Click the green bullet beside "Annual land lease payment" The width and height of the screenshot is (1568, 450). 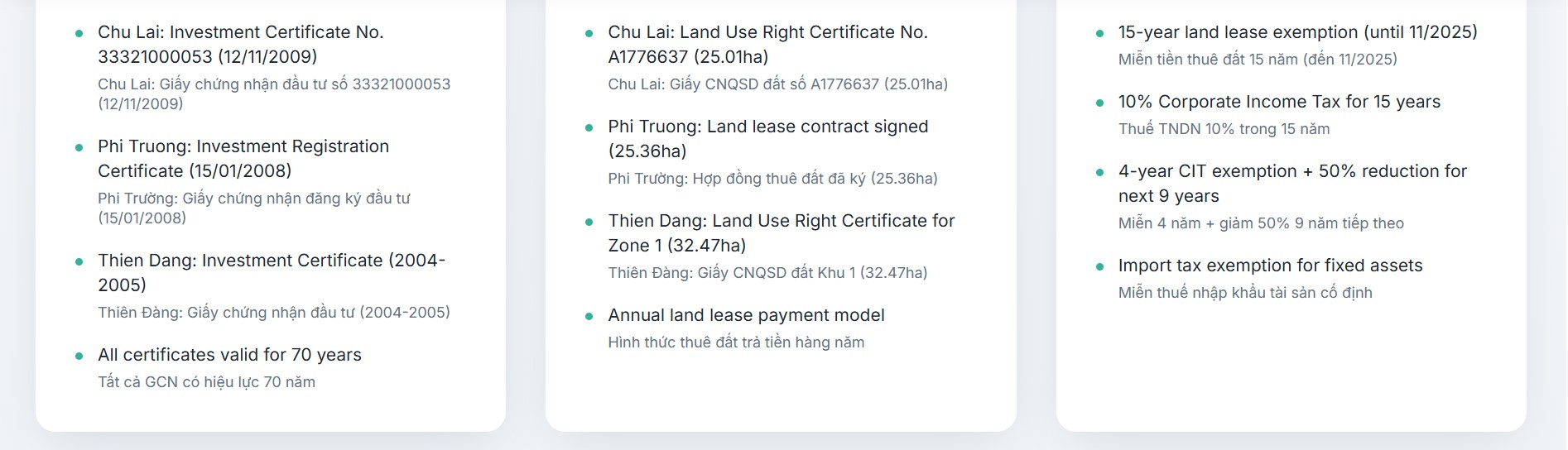[589, 316]
